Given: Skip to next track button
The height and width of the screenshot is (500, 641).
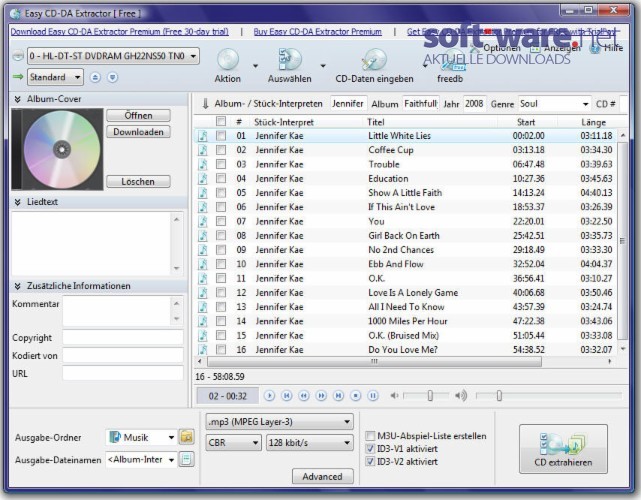Looking at the screenshot, I should point(338,396).
